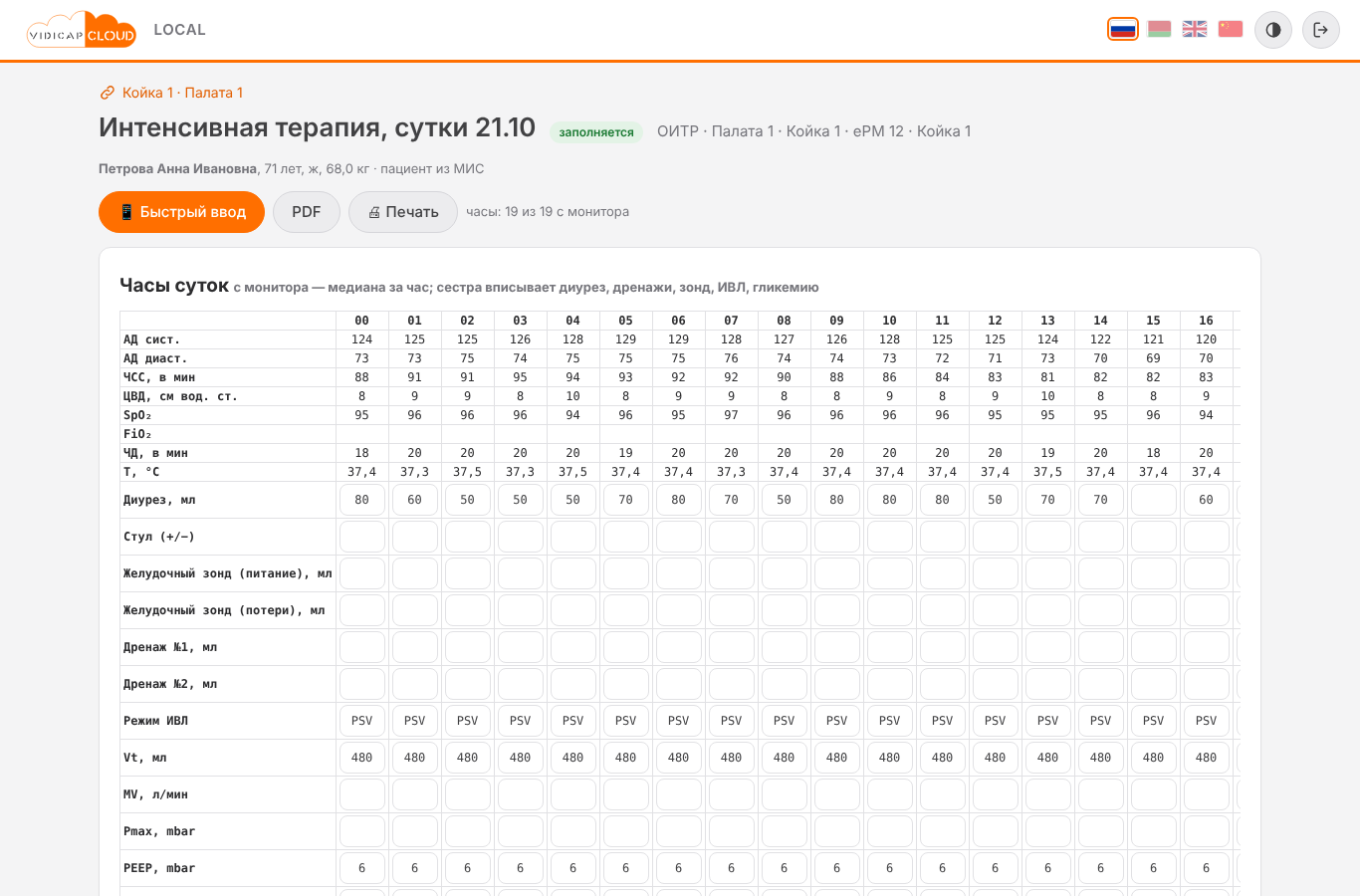The width and height of the screenshot is (1360, 896).
Task: Click Режим ИВЛ field for hour 12
Action: coord(996,721)
